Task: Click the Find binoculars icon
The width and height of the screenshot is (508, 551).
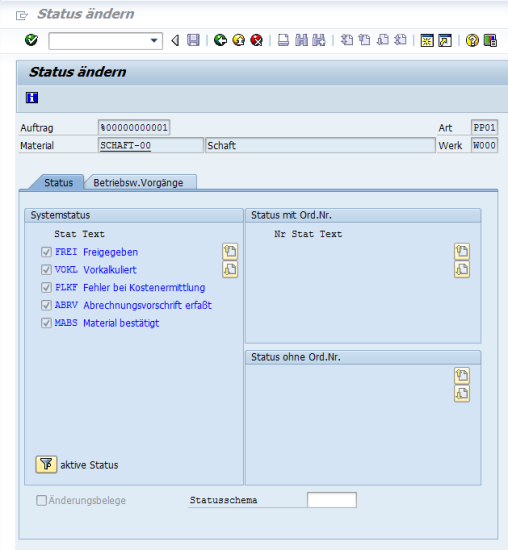Action: tap(301, 40)
